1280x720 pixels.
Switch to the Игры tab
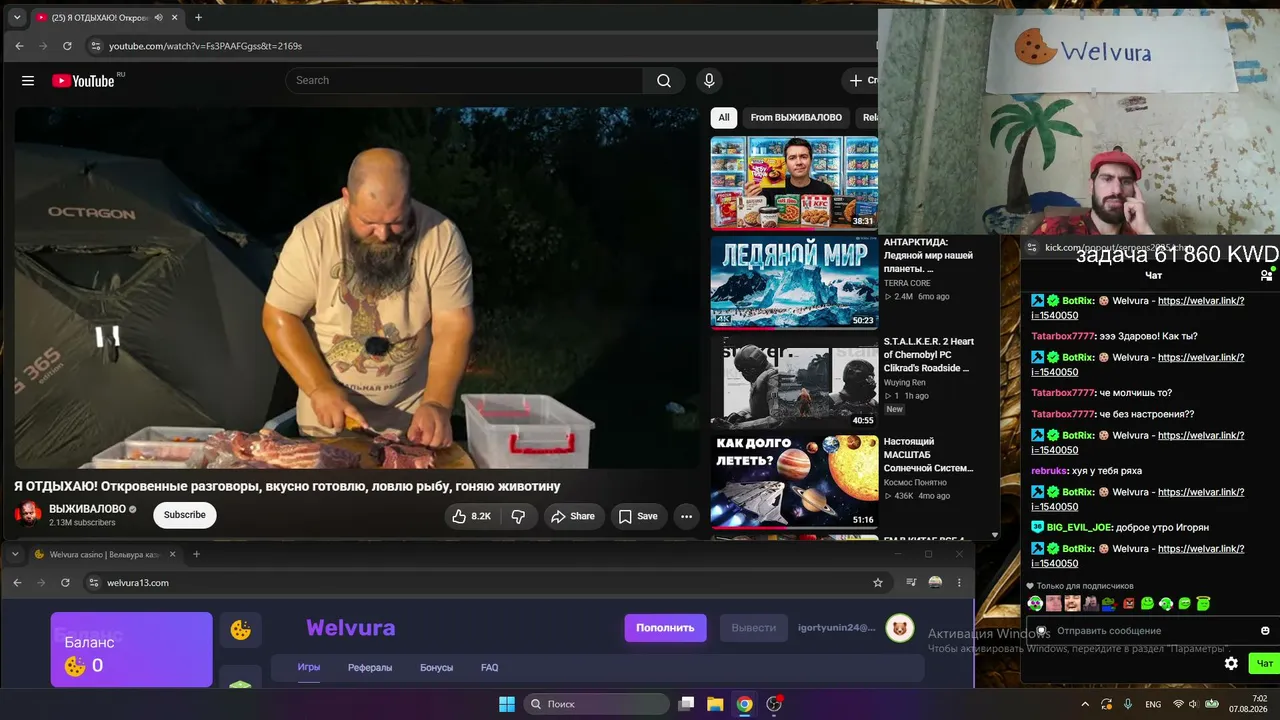309,667
